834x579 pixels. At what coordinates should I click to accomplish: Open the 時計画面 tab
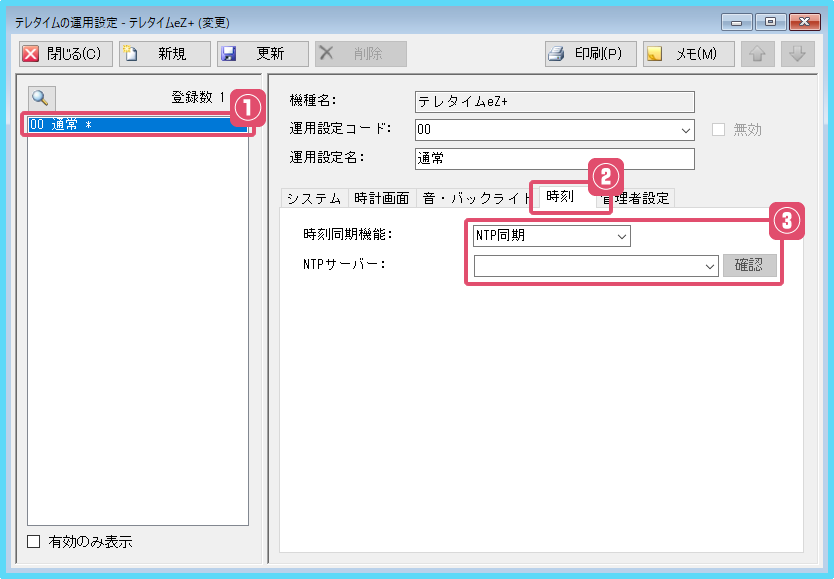[x=382, y=198]
